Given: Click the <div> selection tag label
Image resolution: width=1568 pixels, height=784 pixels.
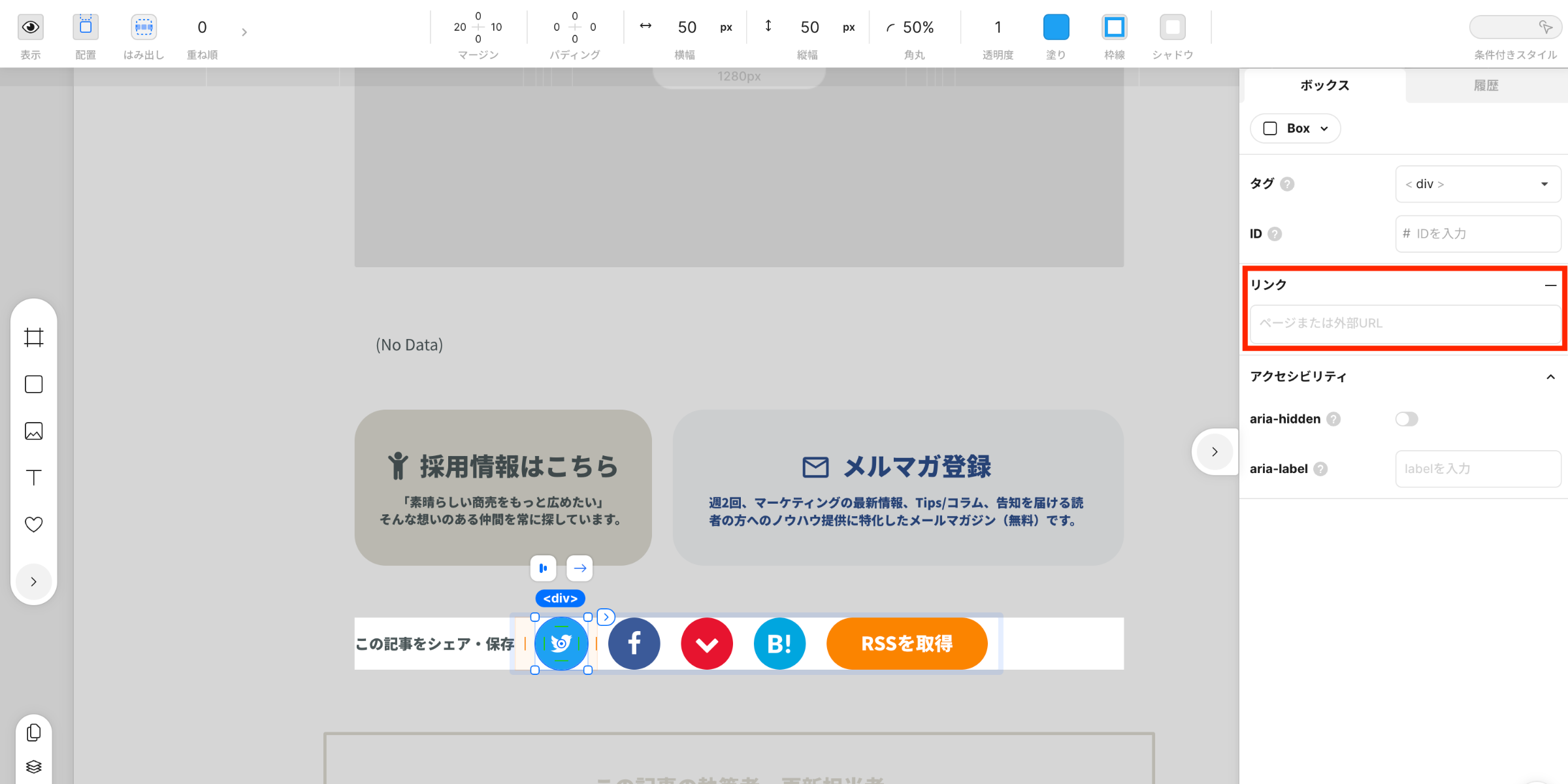Looking at the screenshot, I should point(560,598).
